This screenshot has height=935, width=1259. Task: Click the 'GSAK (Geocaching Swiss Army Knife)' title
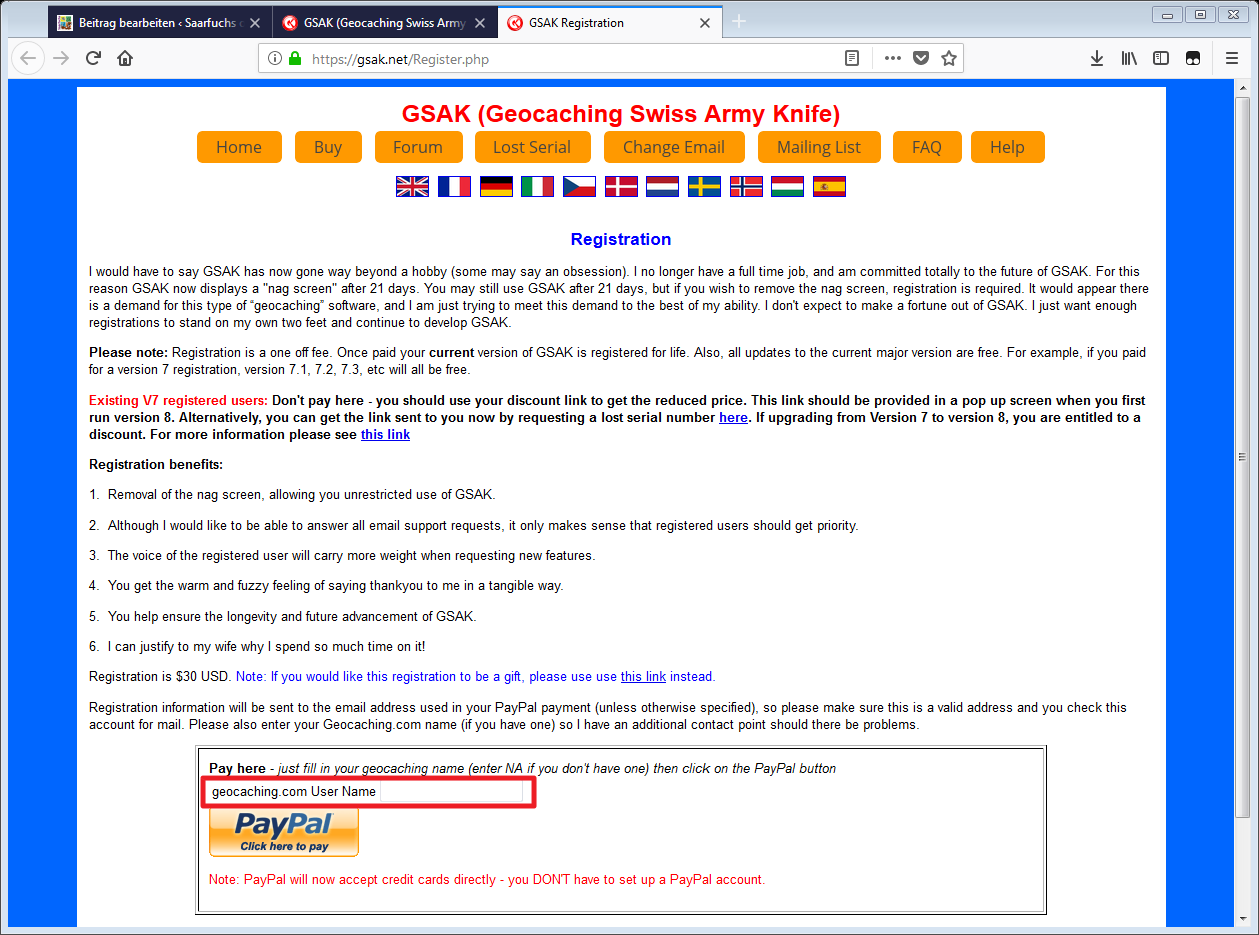(621, 113)
